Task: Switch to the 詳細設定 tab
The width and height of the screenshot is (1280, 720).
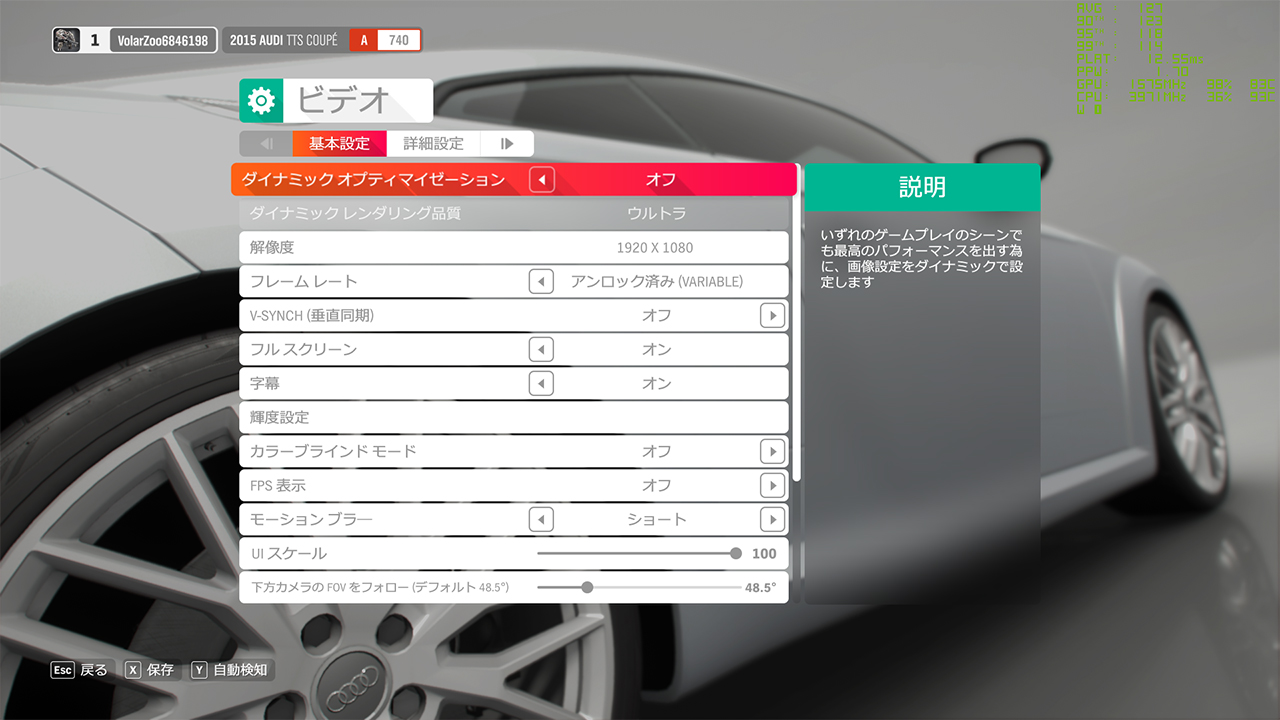Action: tap(433, 143)
